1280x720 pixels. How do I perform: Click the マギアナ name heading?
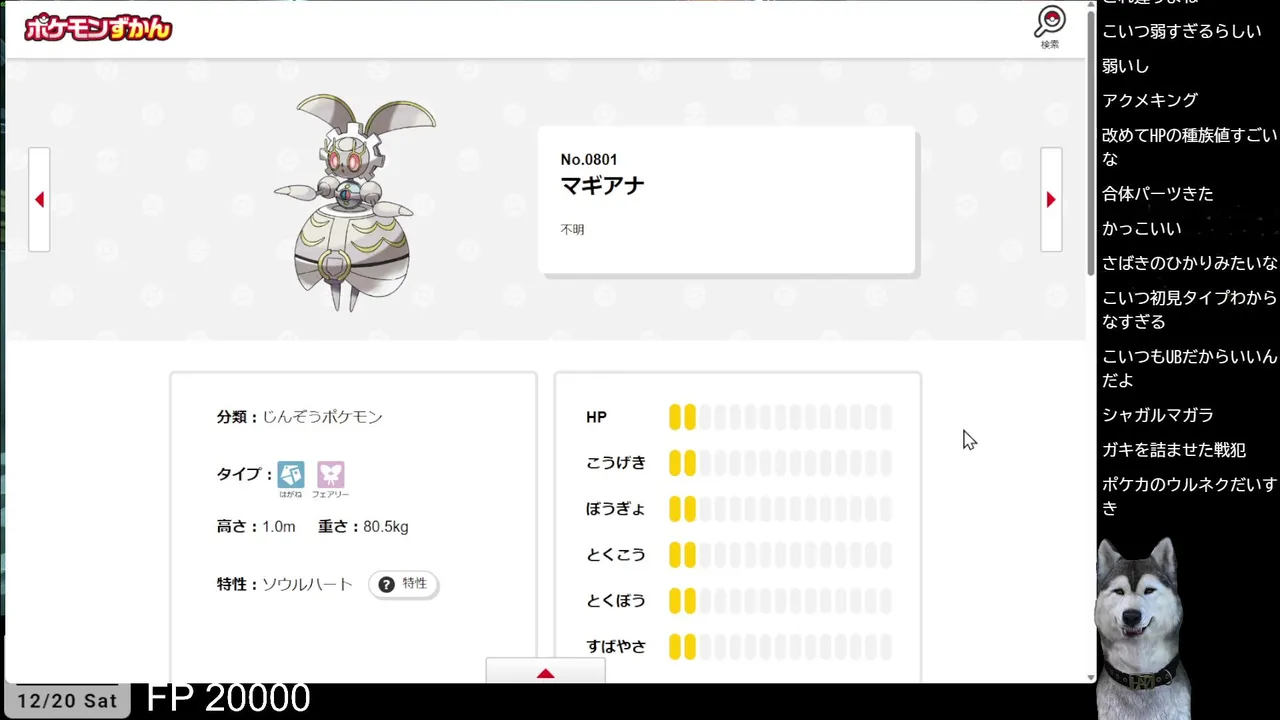click(603, 186)
